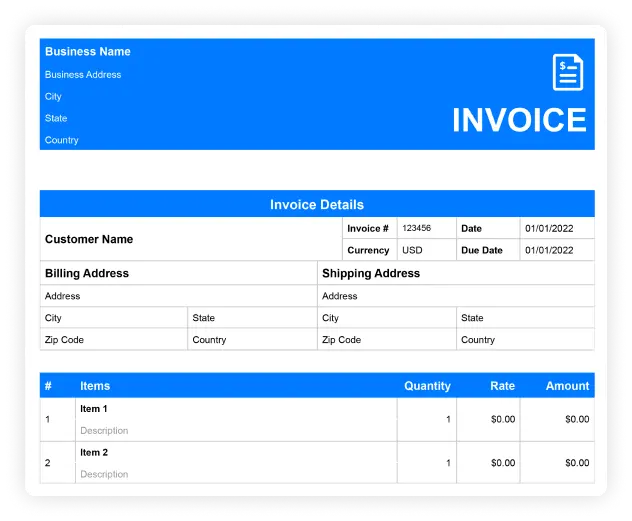Click the Amount column header
Image resolution: width=632 pixels, height=521 pixels.
(x=568, y=386)
